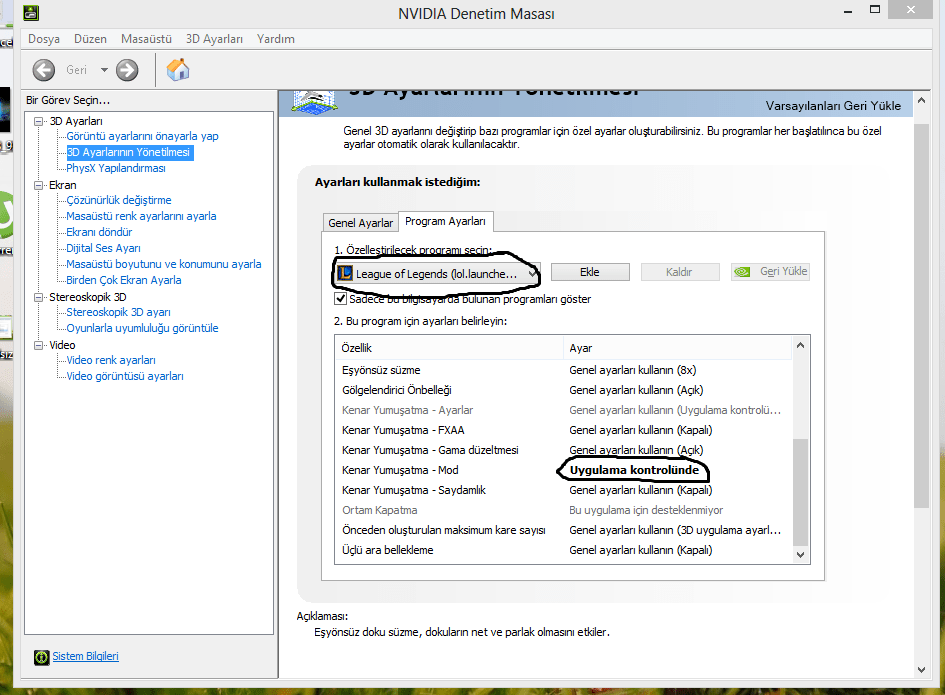The width and height of the screenshot is (945, 695).
Task: Select the Program Ayarları tab
Action: 445,221
